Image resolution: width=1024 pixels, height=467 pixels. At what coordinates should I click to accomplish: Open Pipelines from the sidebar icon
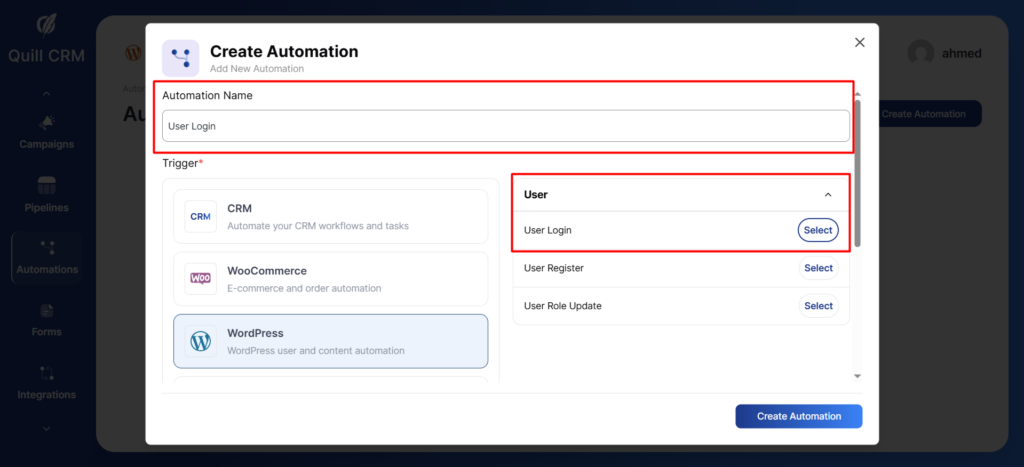click(46, 186)
